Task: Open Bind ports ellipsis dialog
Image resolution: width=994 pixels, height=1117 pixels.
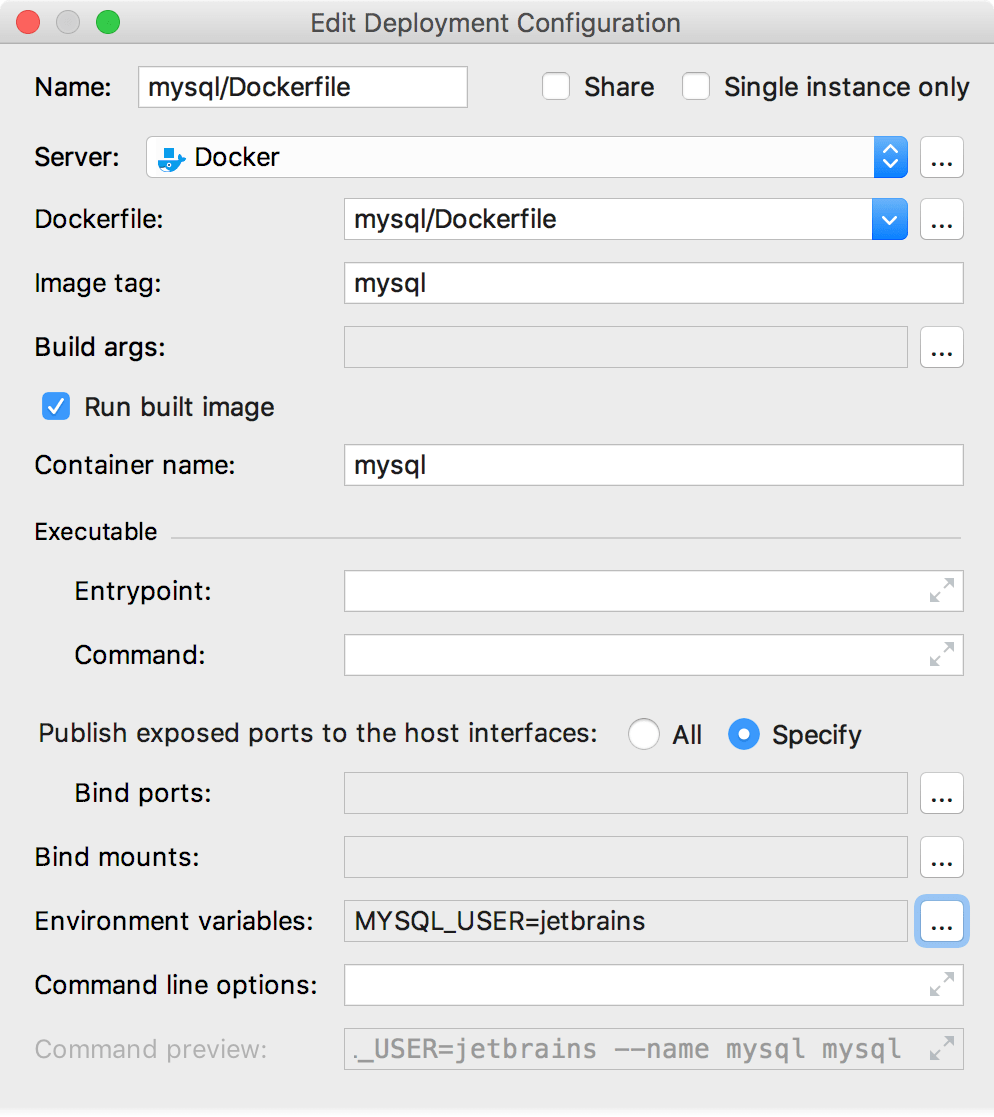Action: click(x=941, y=793)
